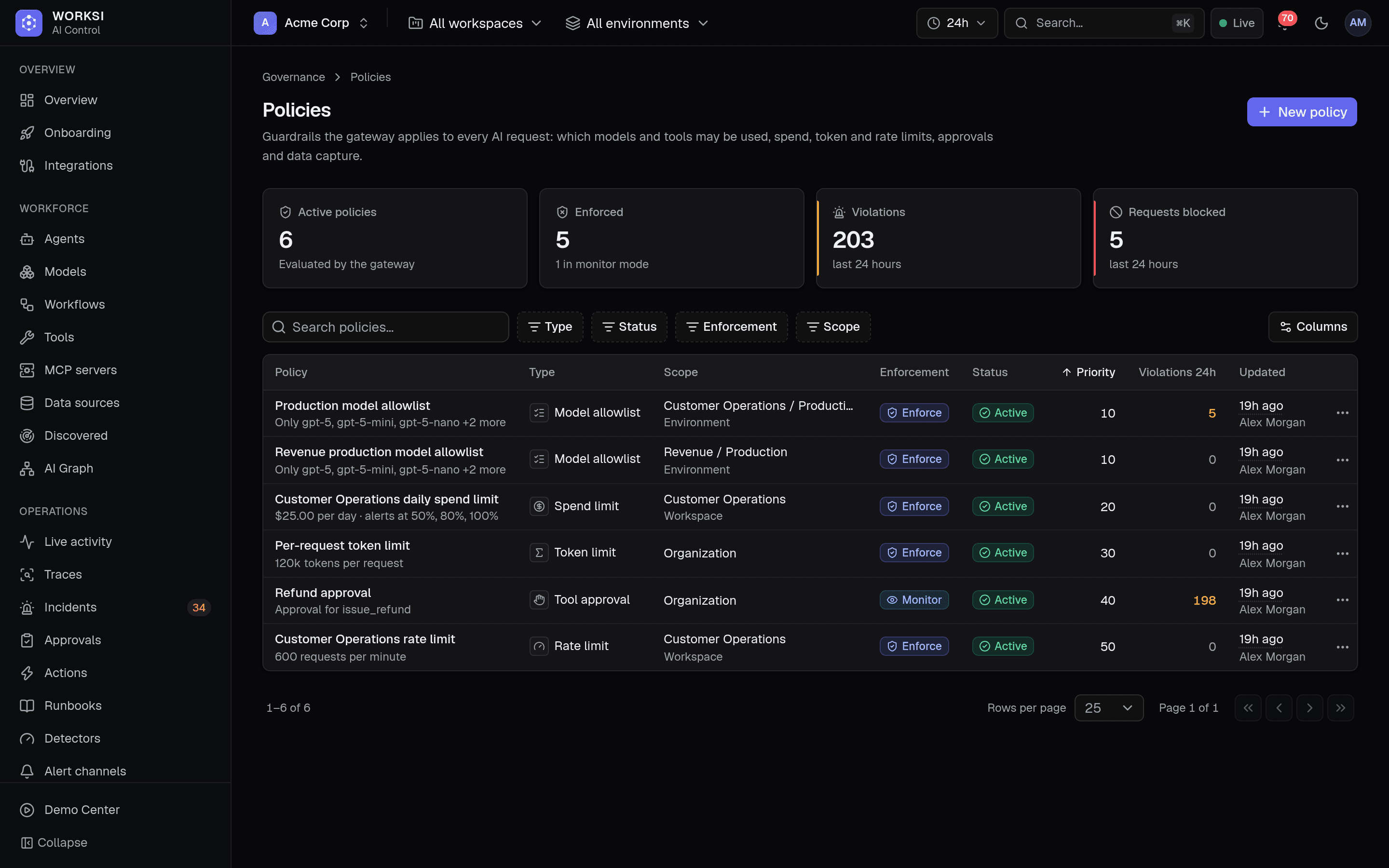
Task: Jump to first page arrow
Action: pyautogui.click(x=1248, y=708)
